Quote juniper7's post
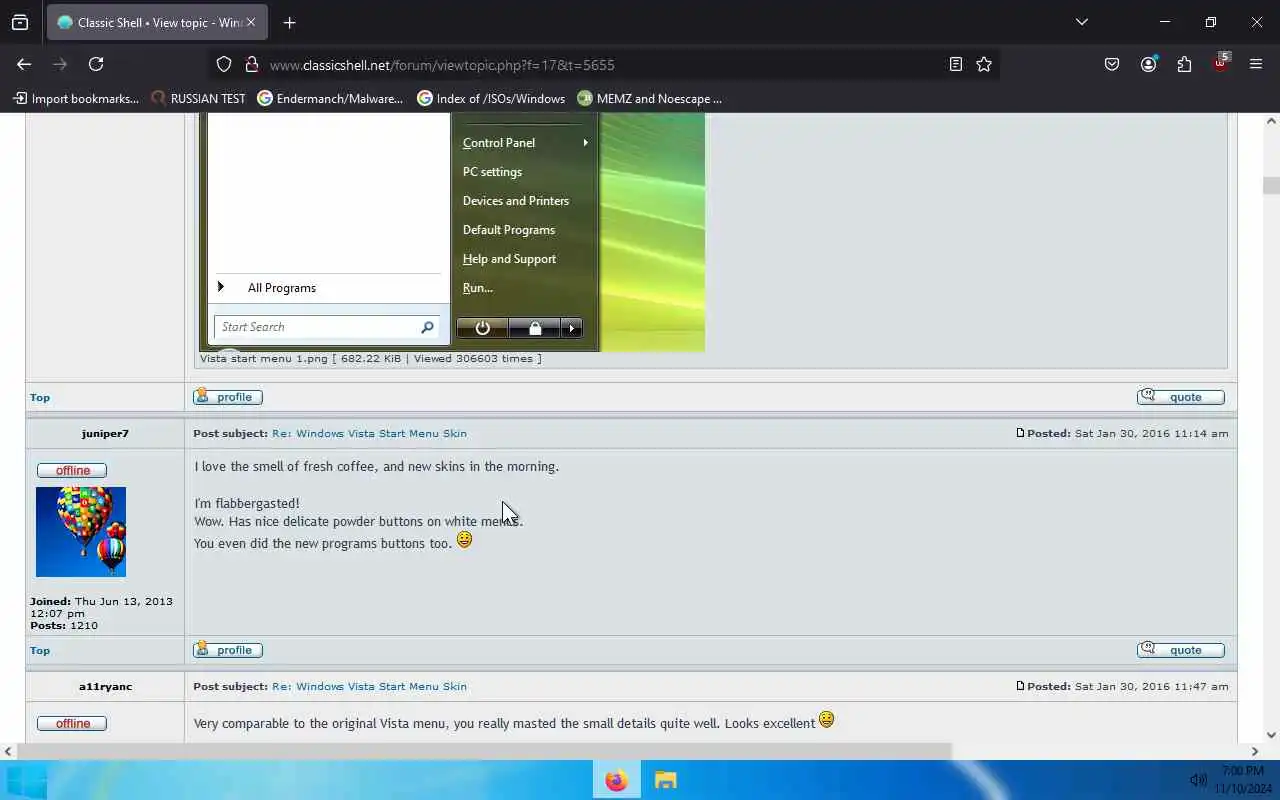1280x800 pixels. 1181,650
